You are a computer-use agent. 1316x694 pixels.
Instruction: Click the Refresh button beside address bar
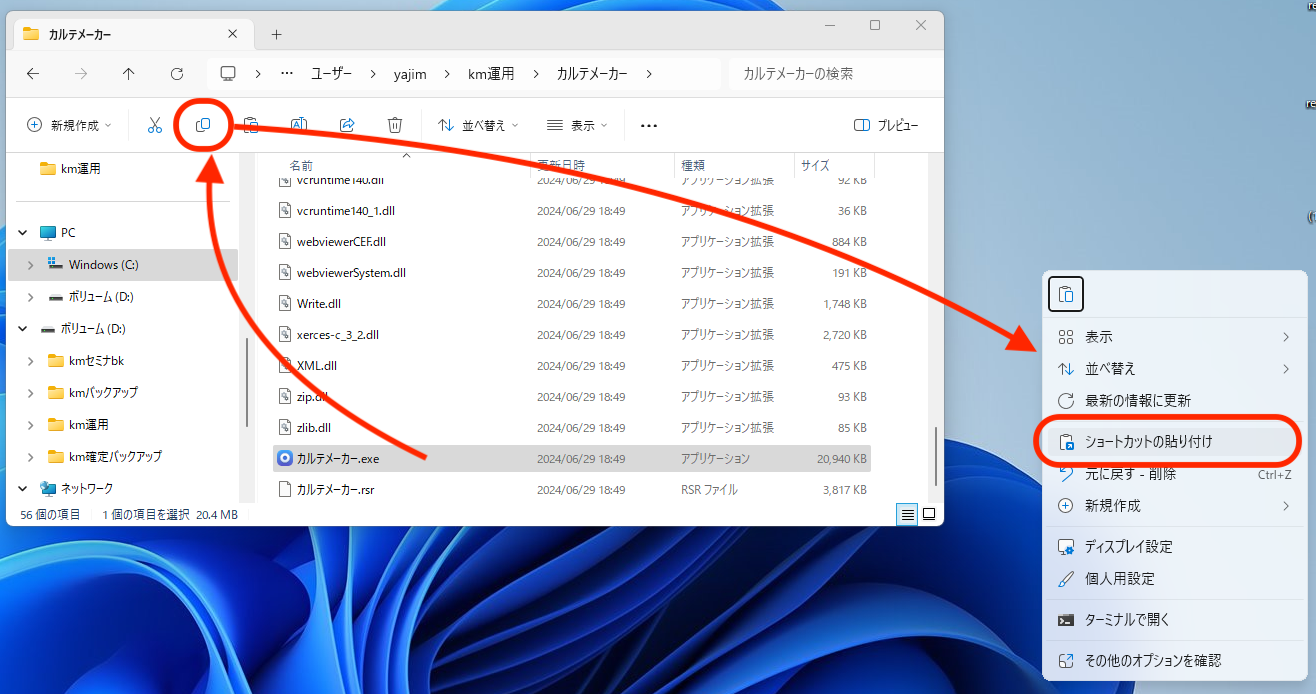coord(177,74)
